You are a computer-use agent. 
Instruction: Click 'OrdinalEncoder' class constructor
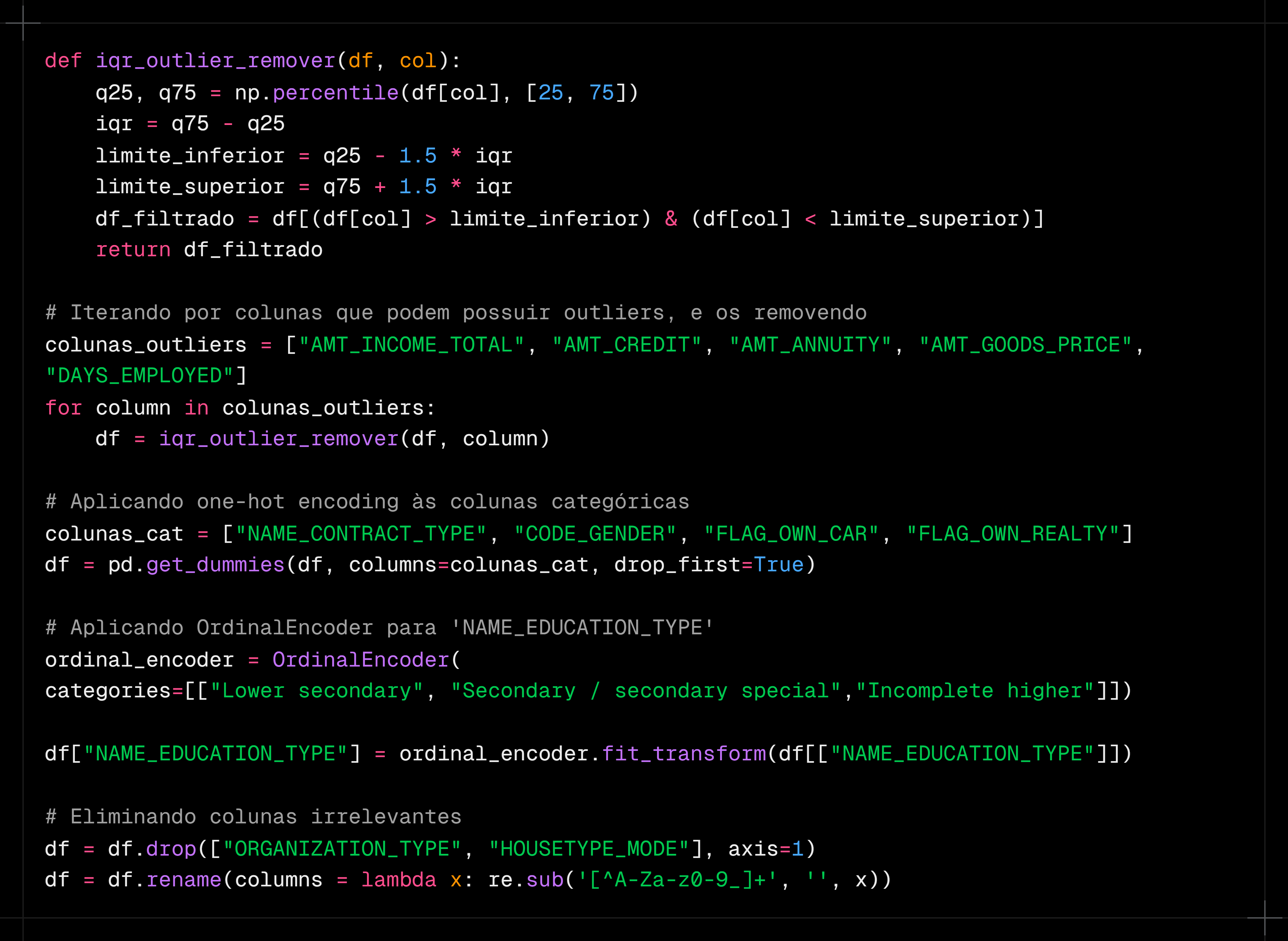pyautogui.click(x=361, y=660)
